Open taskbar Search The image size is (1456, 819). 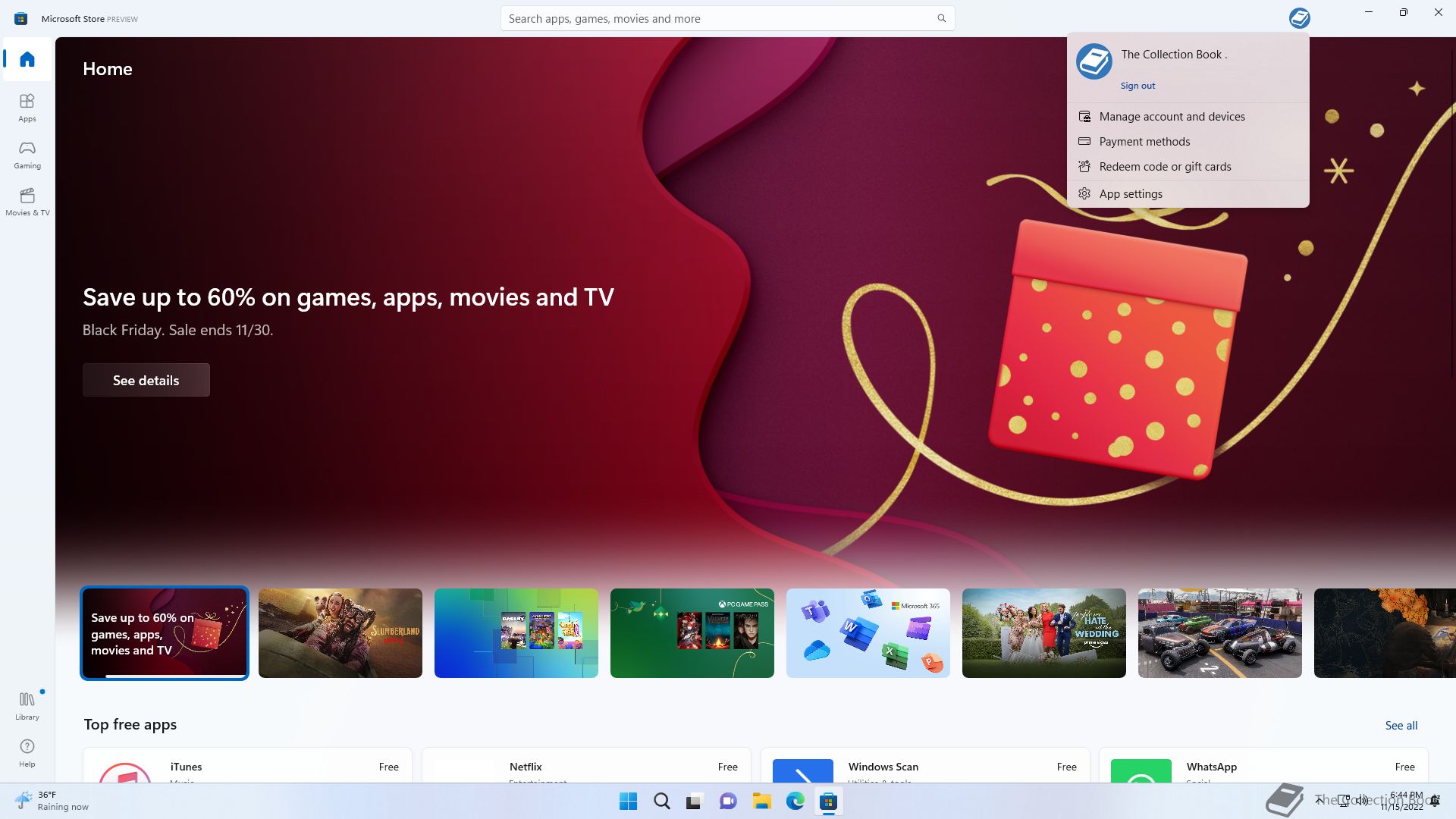[x=661, y=802]
